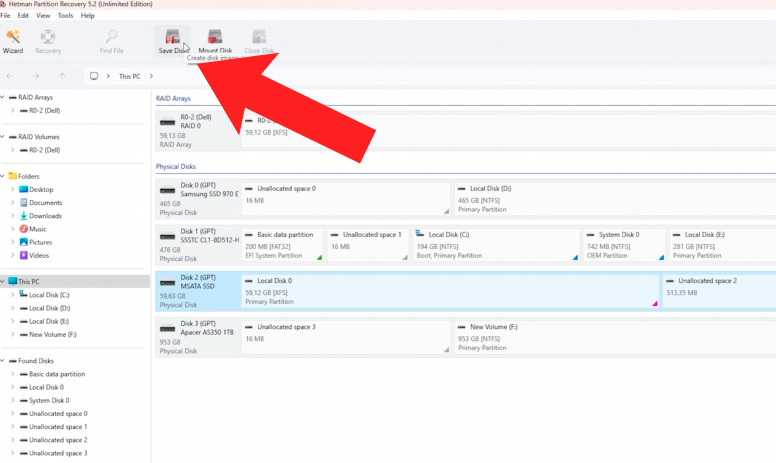This screenshot has height=463, width=776.
Task: Select Local Disk 0 XFS partition
Action: point(450,291)
